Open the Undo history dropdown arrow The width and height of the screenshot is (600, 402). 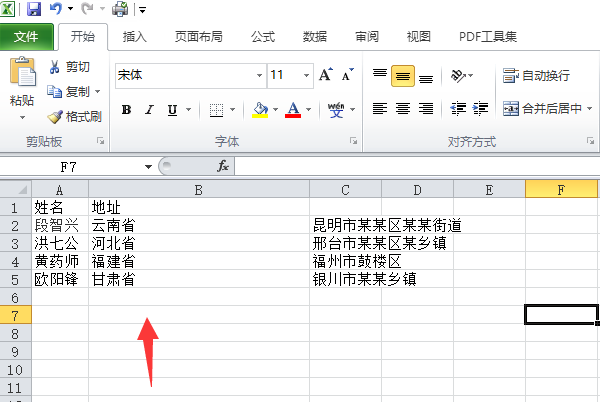(x=70, y=8)
